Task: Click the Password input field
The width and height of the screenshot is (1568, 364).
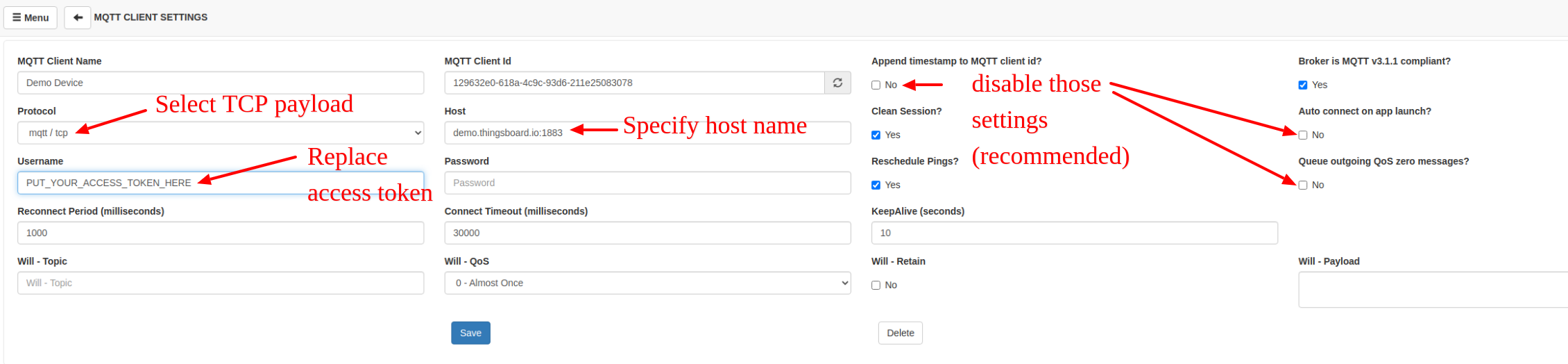Action: coord(647,183)
